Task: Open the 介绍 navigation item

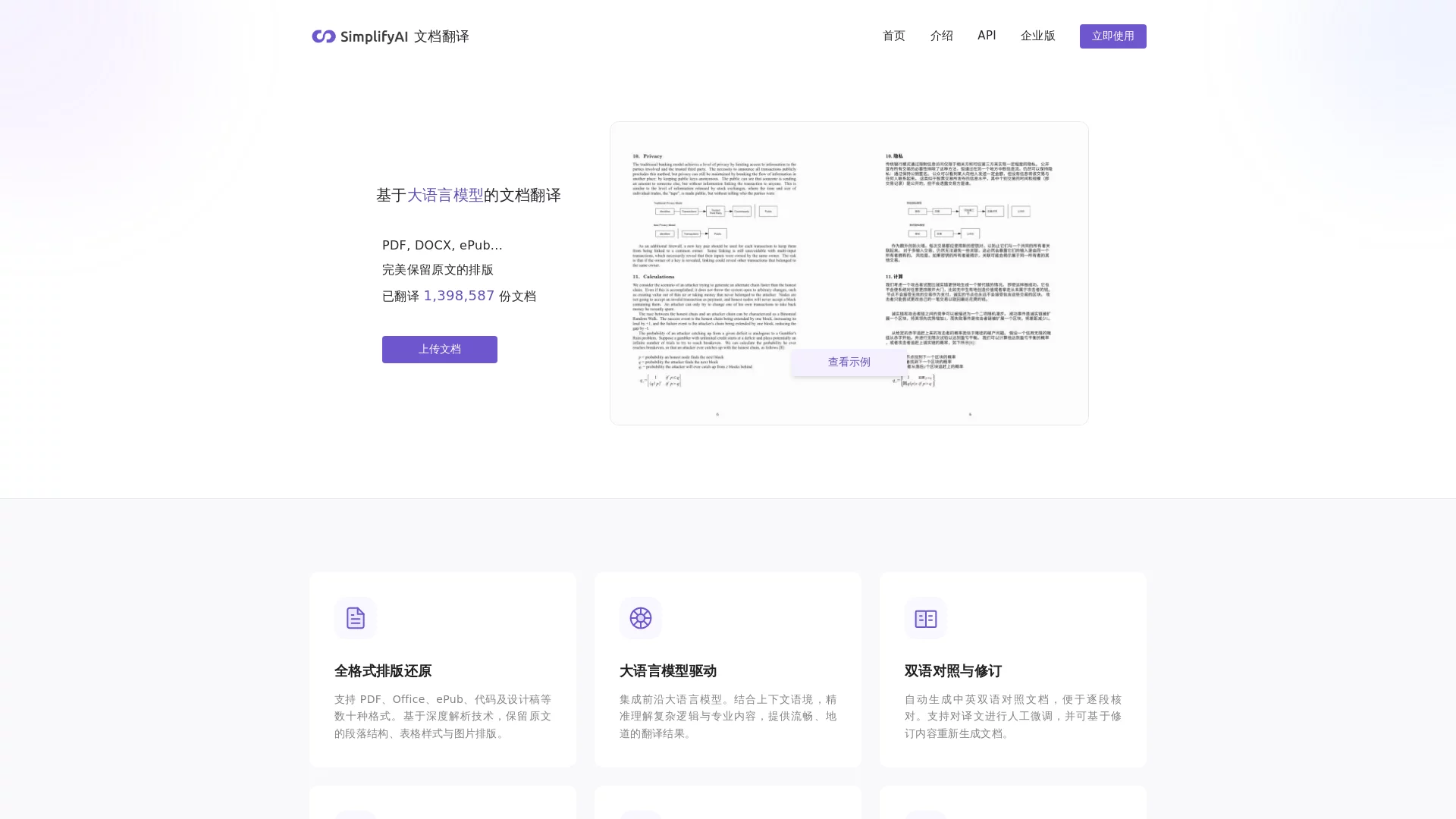Action: [940, 36]
